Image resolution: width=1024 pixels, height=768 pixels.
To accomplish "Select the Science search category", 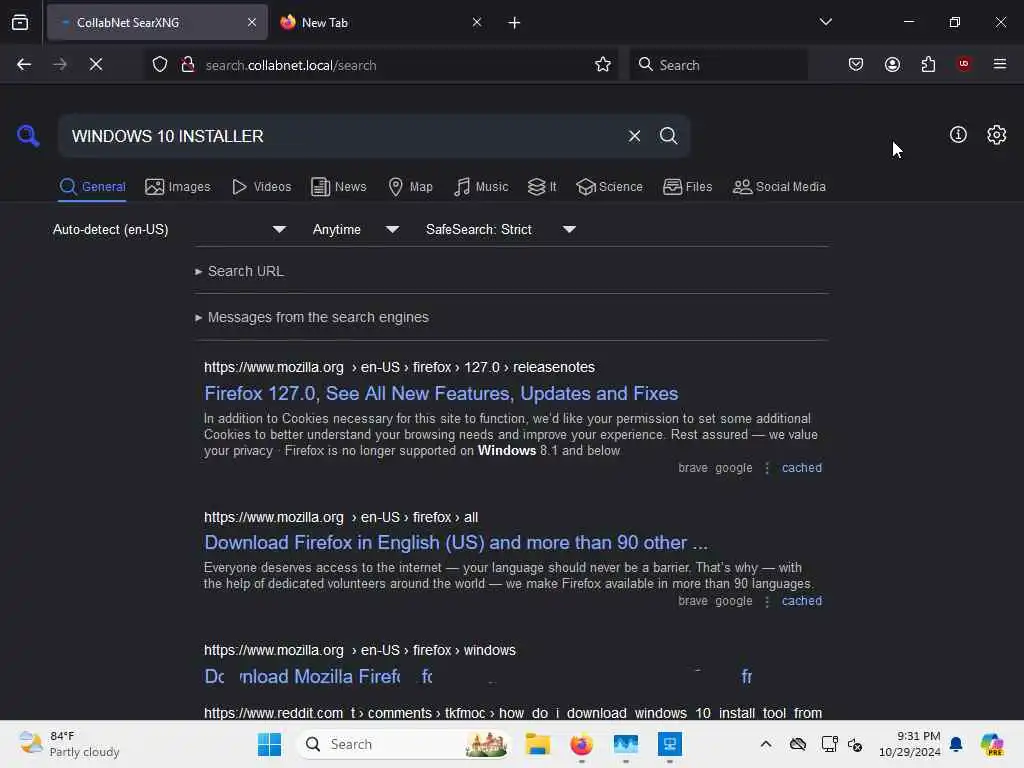I will point(609,187).
